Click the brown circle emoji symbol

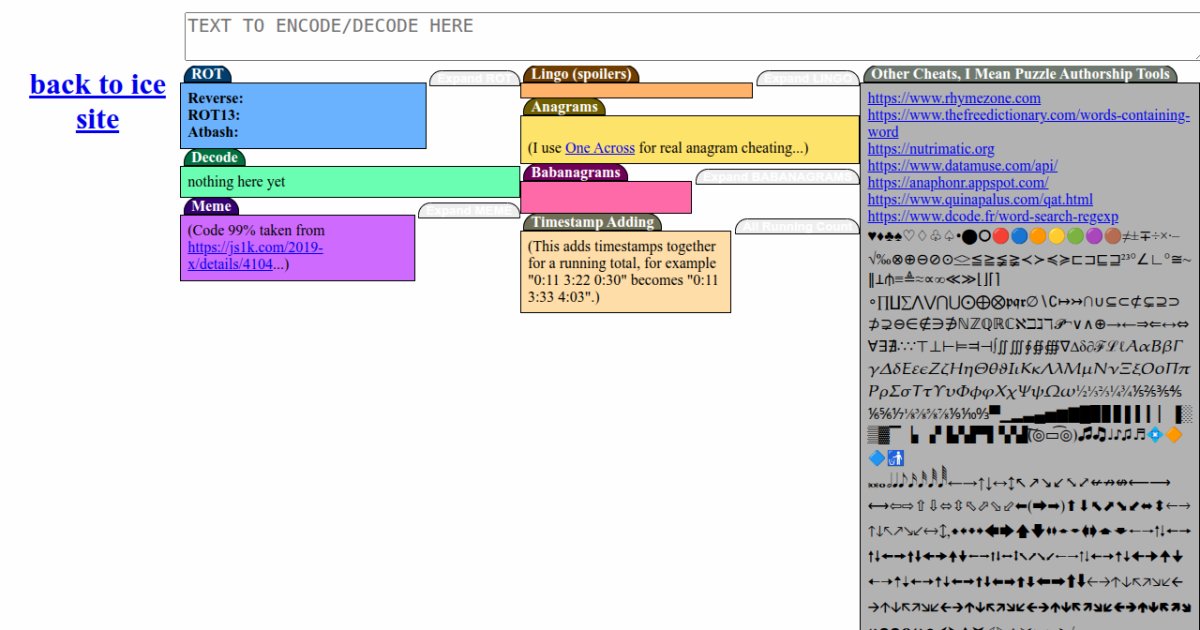click(1113, 237)
